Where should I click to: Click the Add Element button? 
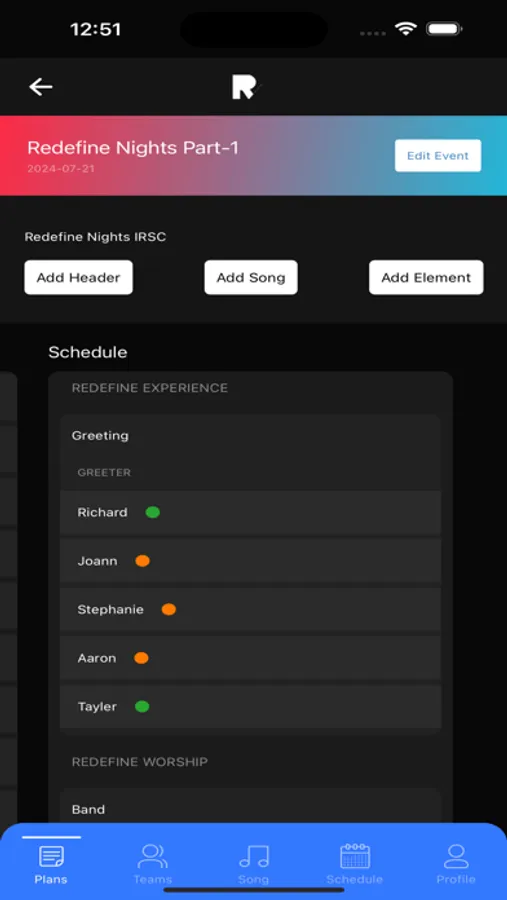click(426, 277)
